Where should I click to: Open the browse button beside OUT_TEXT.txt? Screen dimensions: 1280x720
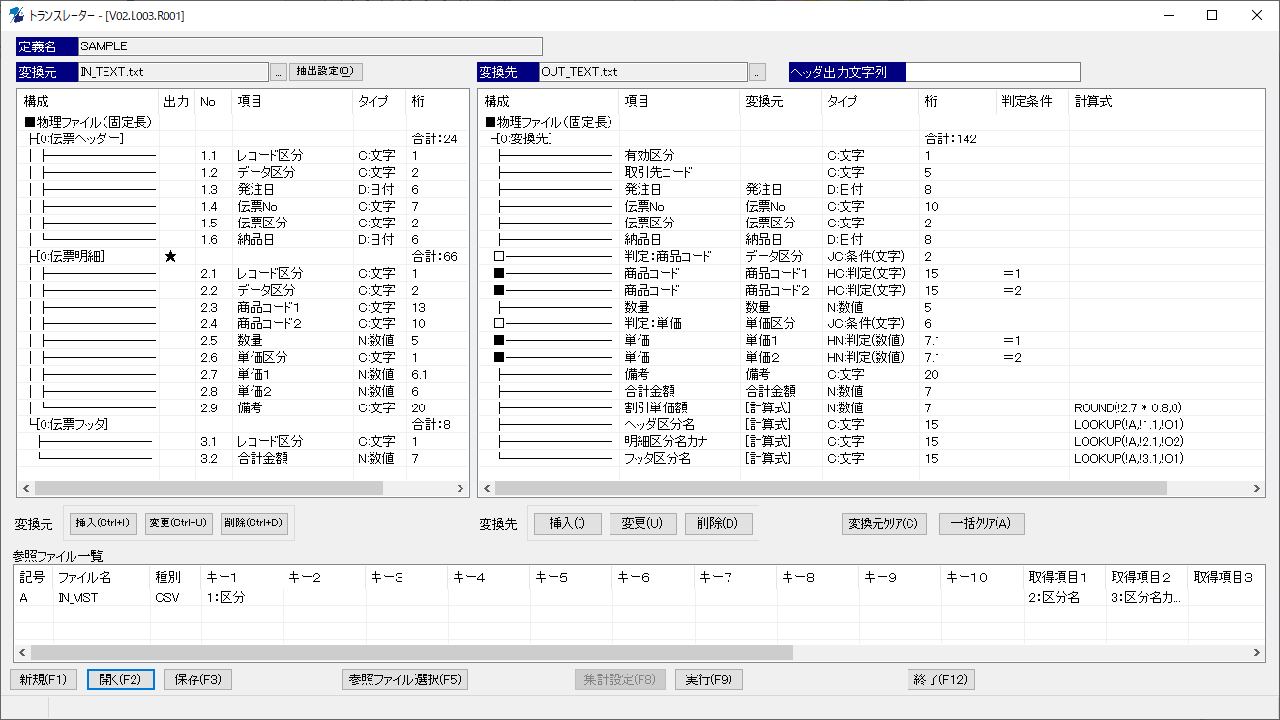tap(758, 72)
